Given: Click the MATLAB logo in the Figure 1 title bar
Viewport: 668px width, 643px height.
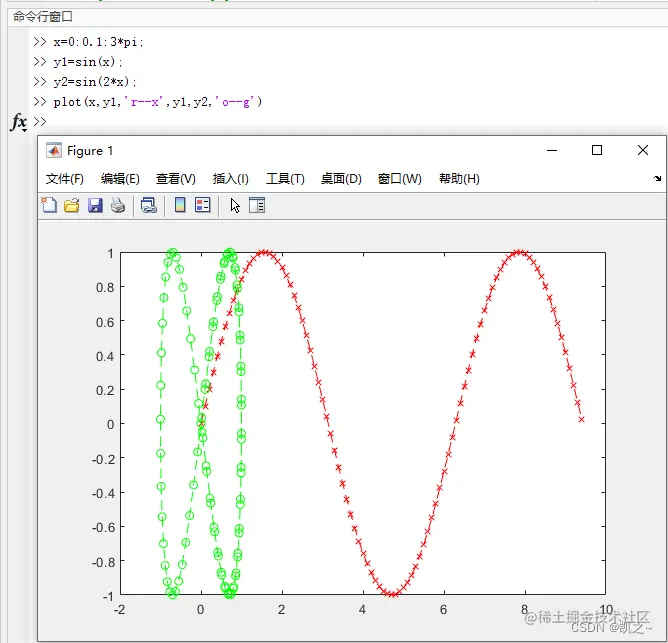Looking at the screenshot, I should (x=54, y=150).
